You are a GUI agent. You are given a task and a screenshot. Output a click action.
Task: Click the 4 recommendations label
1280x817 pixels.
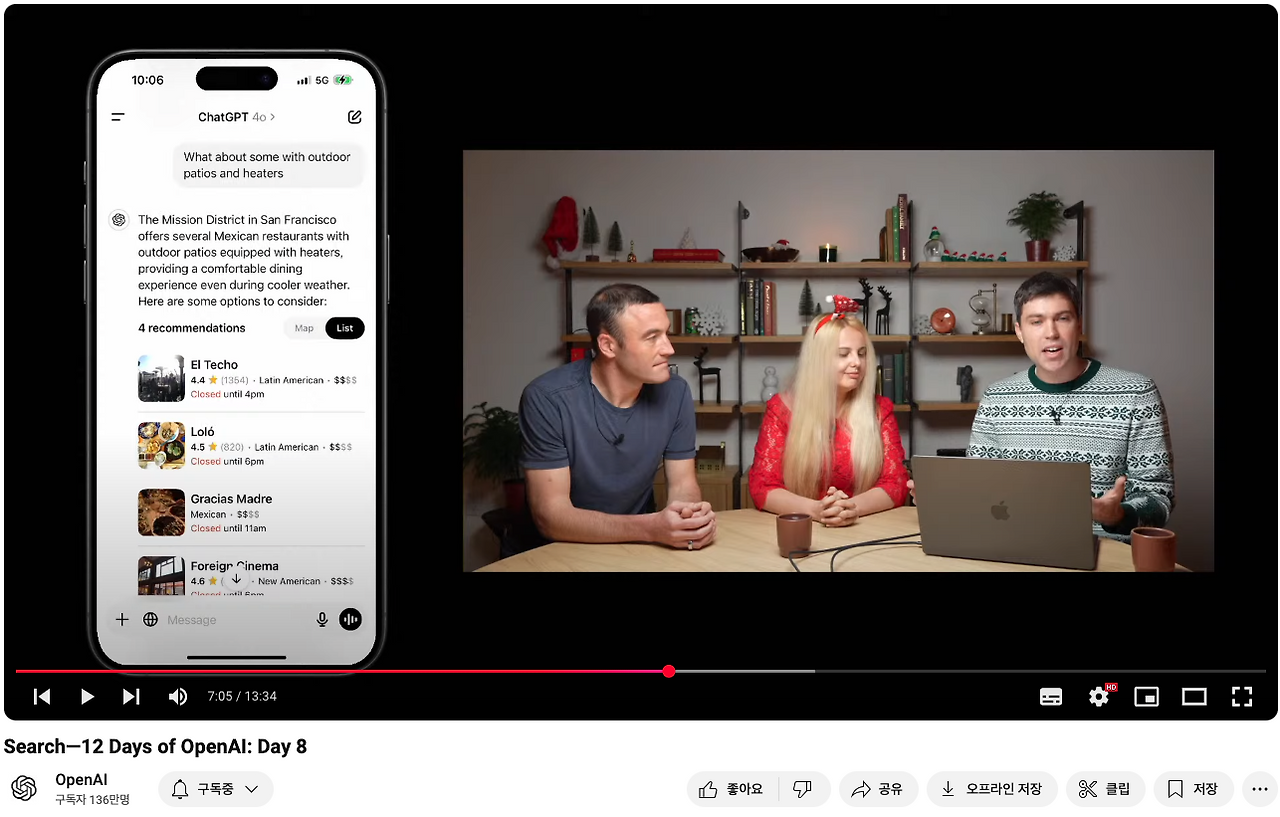(192, 328)
